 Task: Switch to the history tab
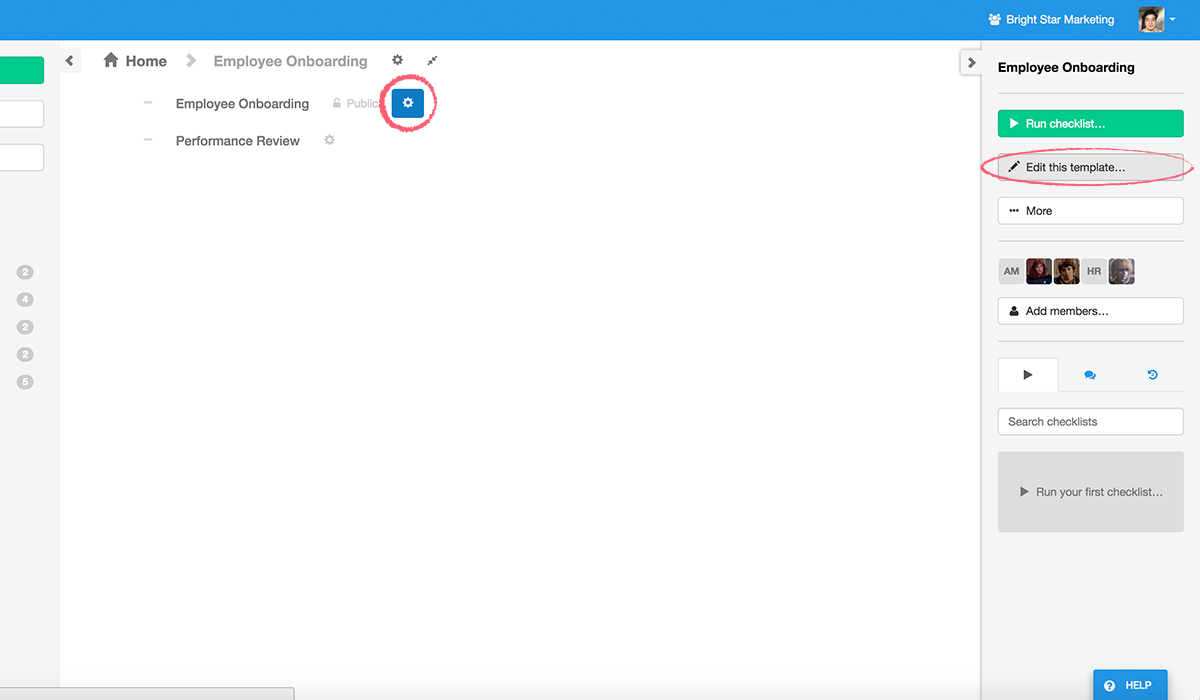(1152, 375)
